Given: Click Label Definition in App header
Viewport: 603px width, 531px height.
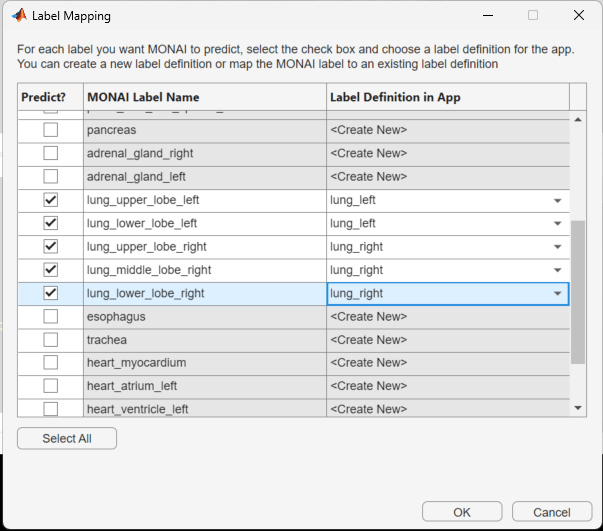Looking at the screenshot, I should tap(448, 97).
